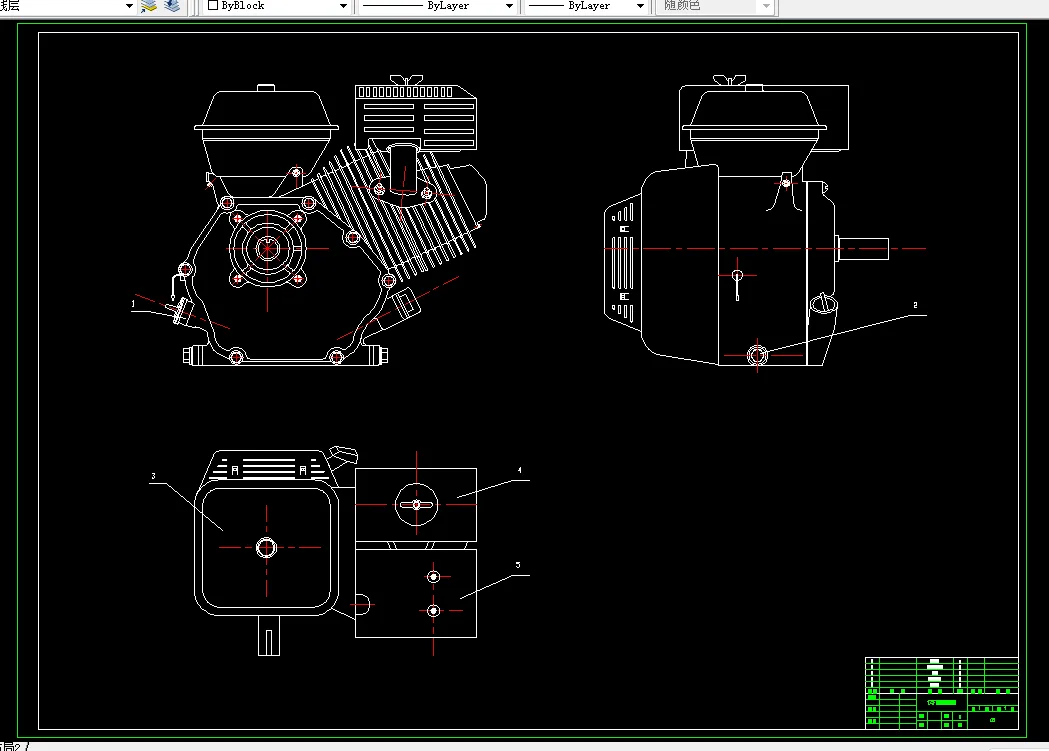Select leader label 5 on top view
The image size is (1049, 751).
518,565
